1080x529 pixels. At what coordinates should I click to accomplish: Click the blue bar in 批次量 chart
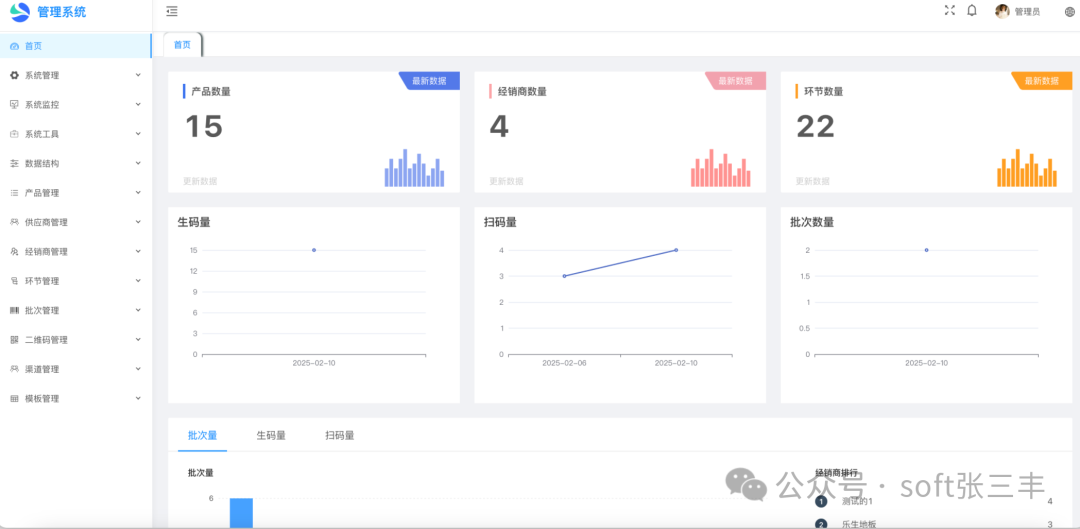241,513
